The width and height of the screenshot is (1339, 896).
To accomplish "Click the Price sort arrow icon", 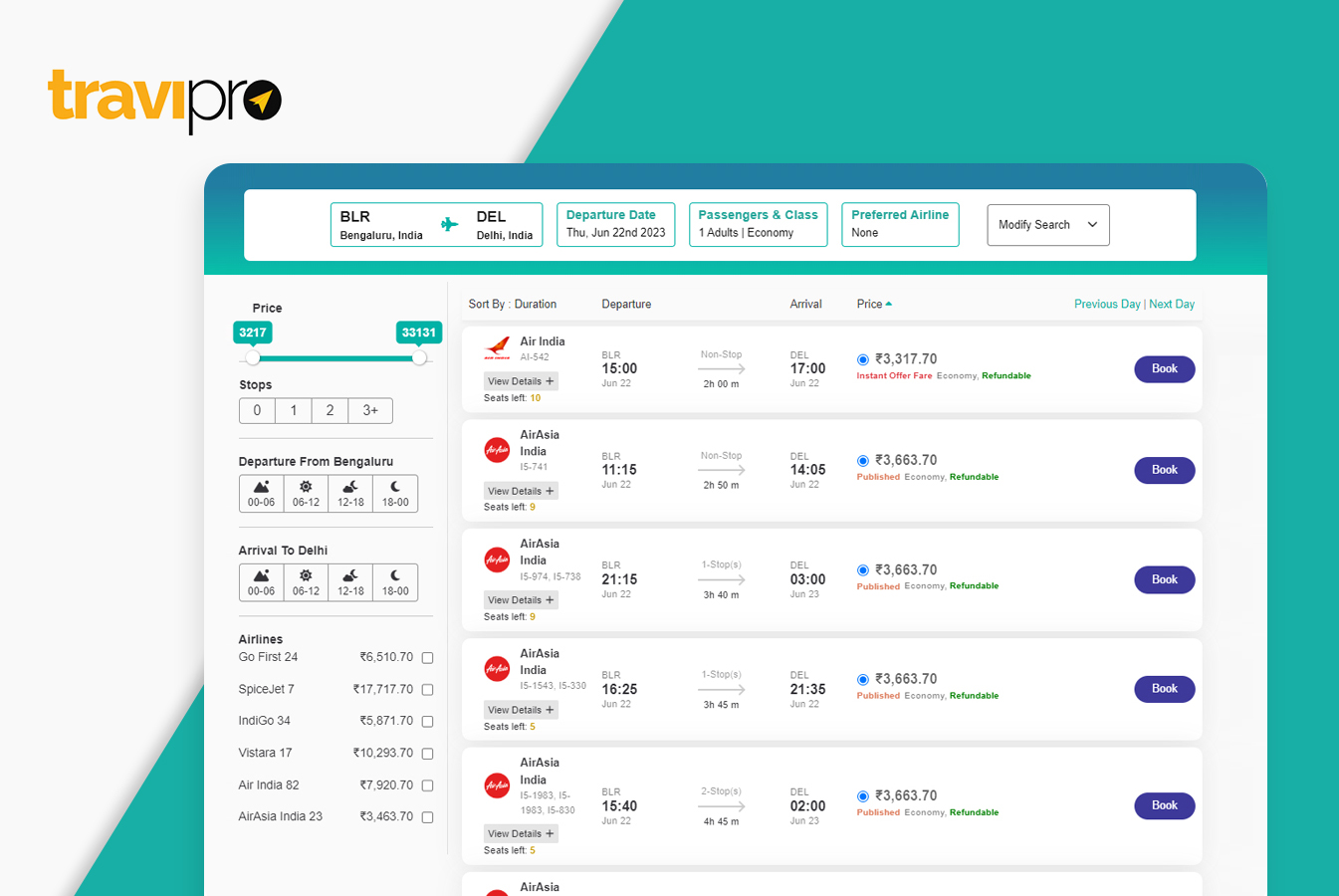I will coord(888,304).
